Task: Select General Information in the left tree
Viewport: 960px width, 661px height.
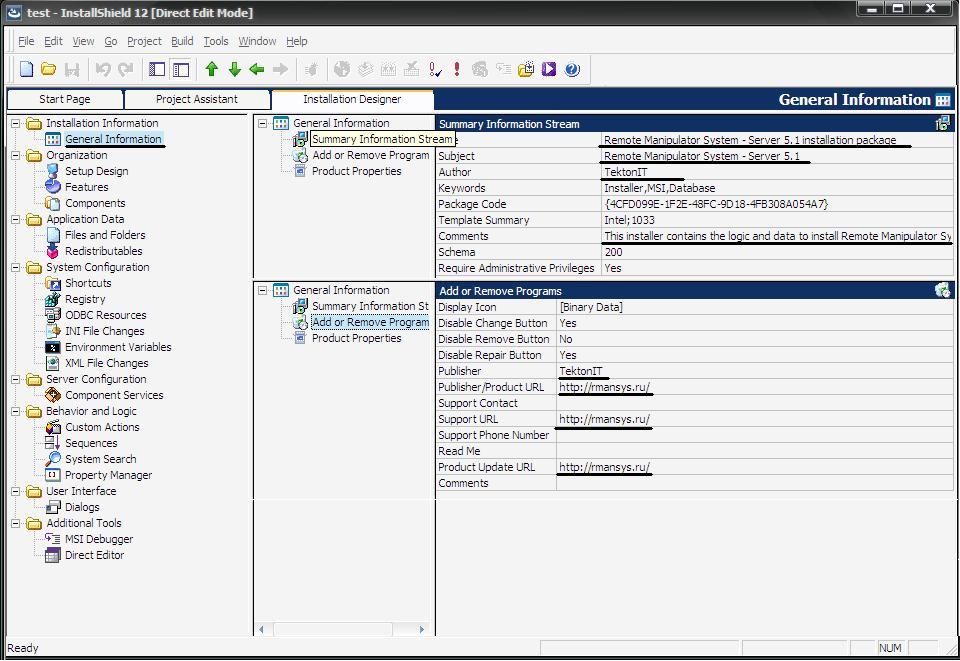Action: [113, 139]
